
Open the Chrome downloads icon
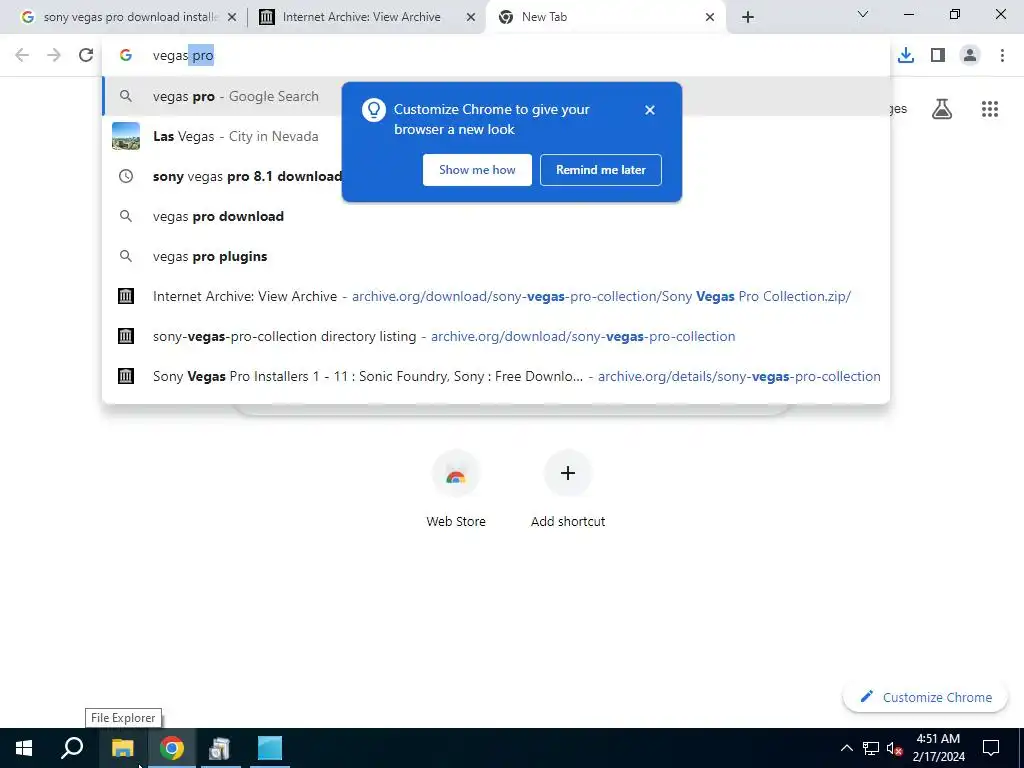pos(906,56)
